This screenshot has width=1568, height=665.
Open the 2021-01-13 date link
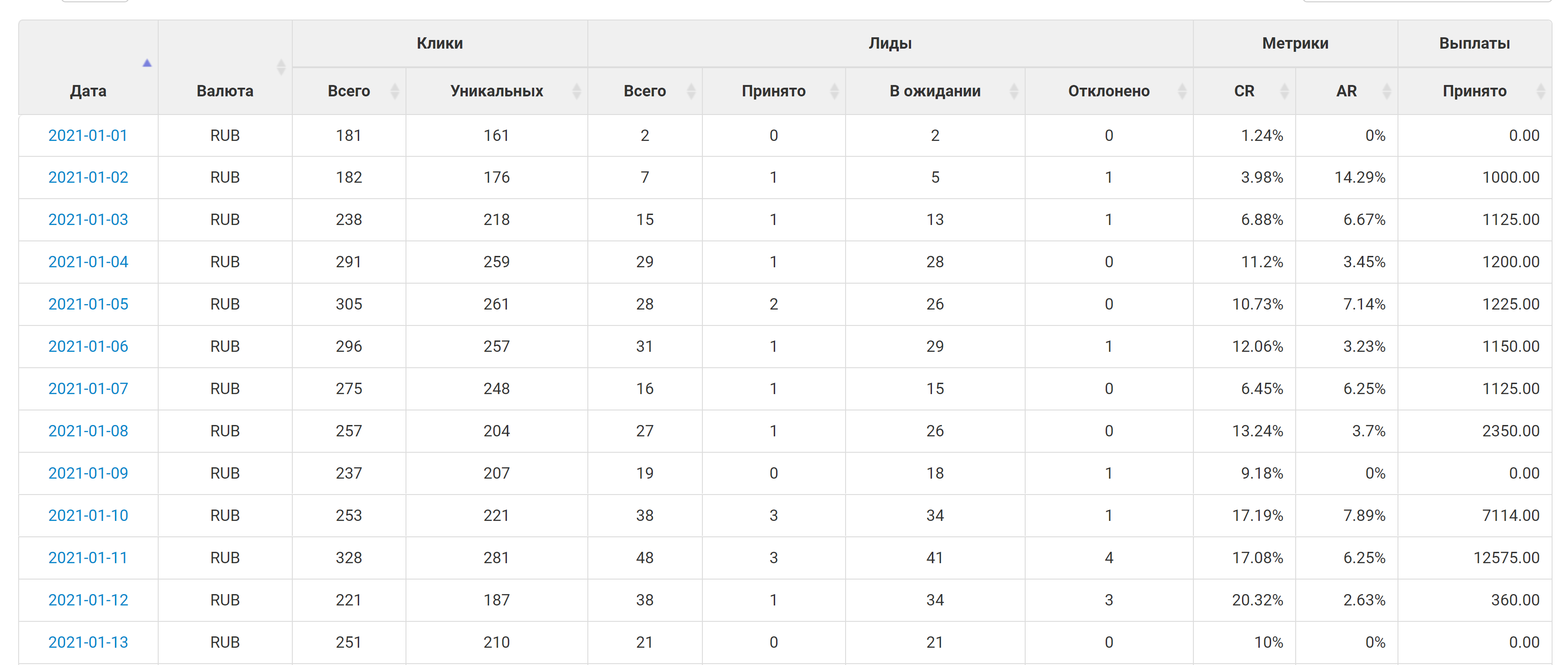(x=88, y=642)
